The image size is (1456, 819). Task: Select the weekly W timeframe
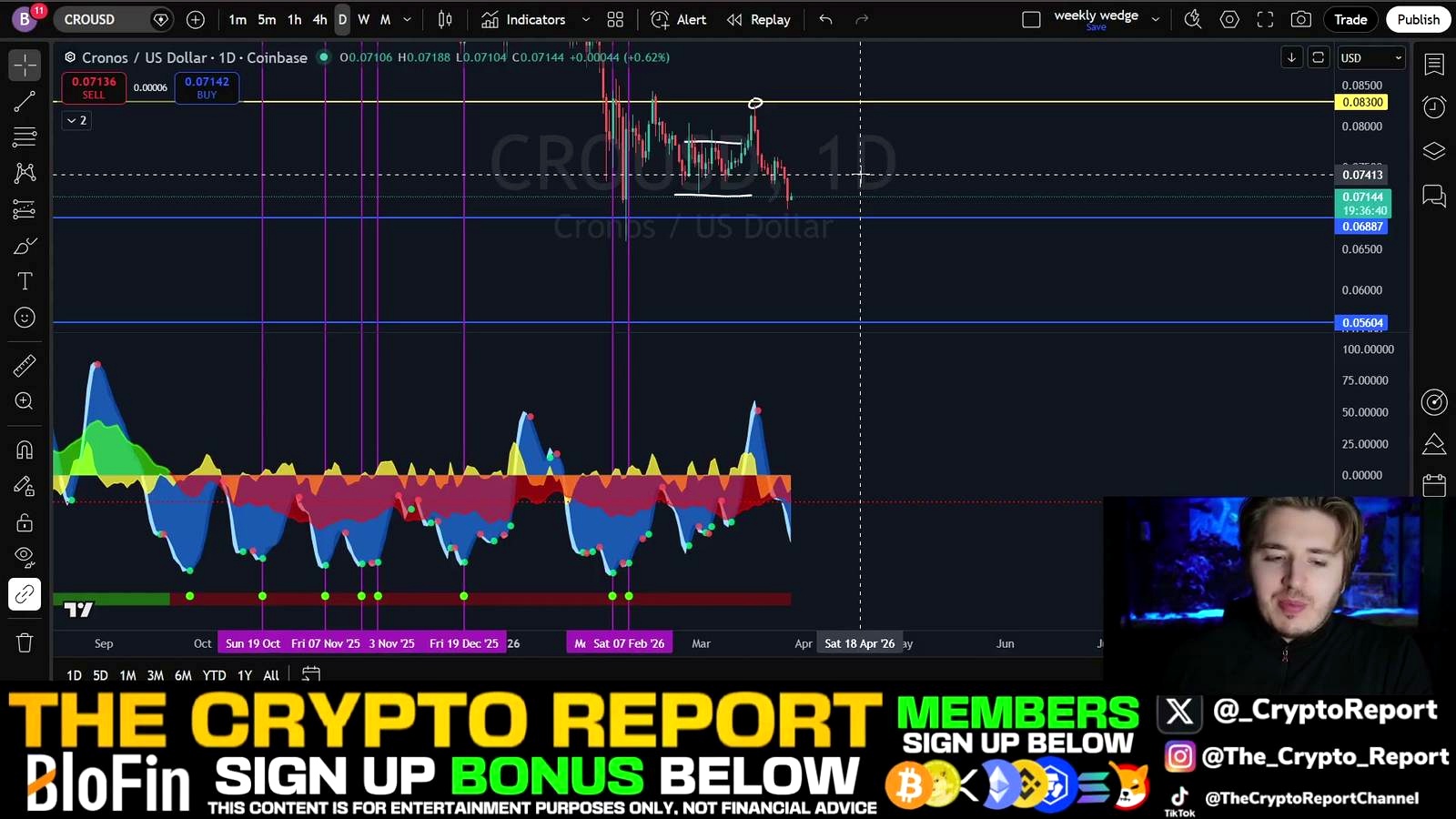364,19
